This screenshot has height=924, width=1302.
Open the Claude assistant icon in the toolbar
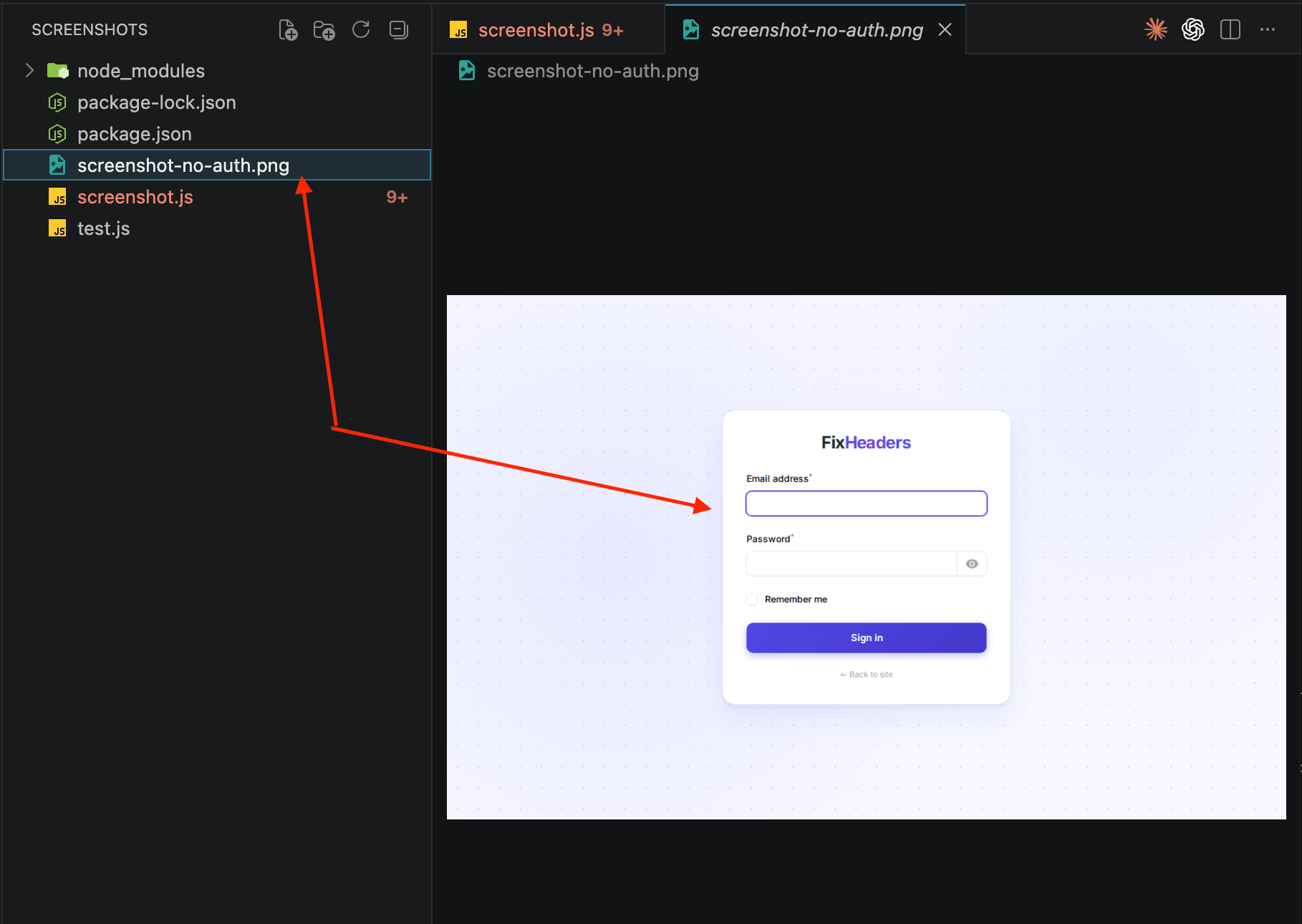click(x=1155, y=29)
